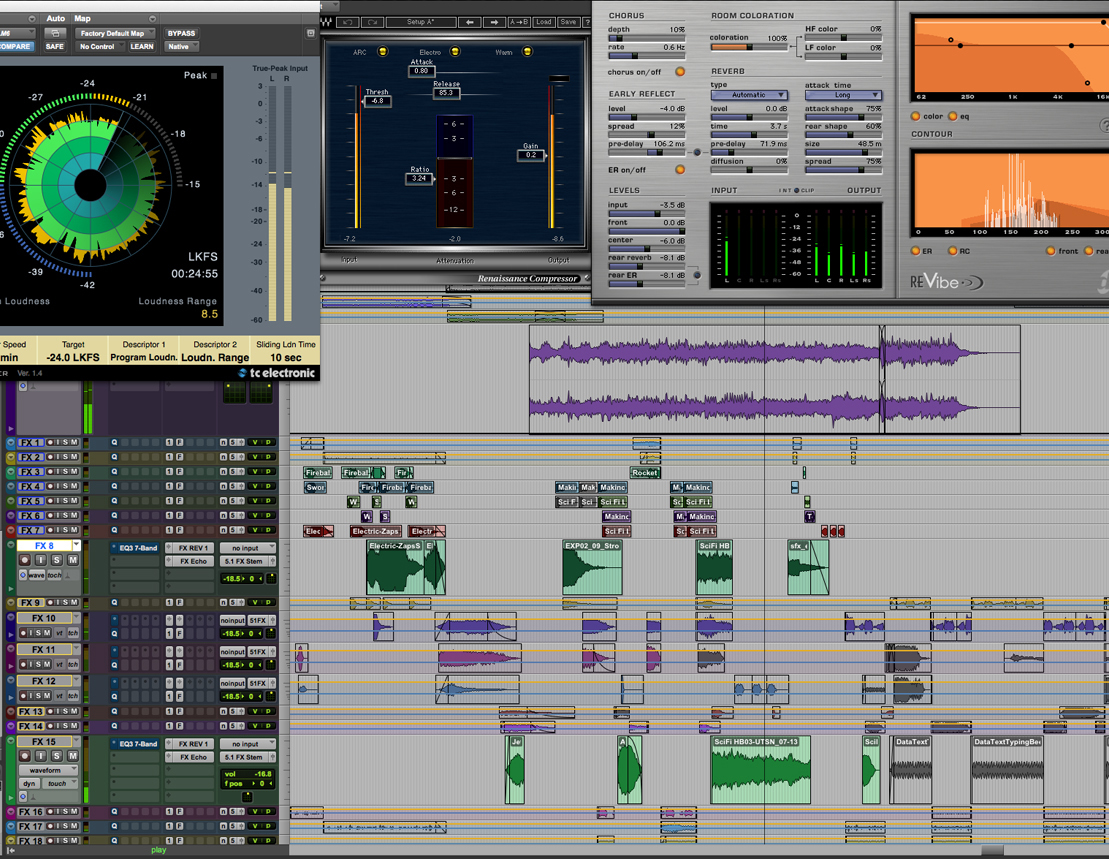The width and height of the screenshot is (1109, 859).
Task: Click the frequency view icon on FX 16
Action: [114, 812]
